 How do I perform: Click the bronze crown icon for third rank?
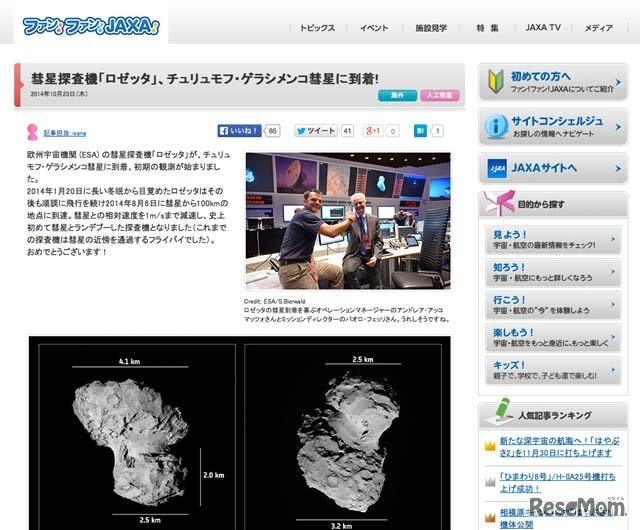pyautogui.click(x=490, y=518)
